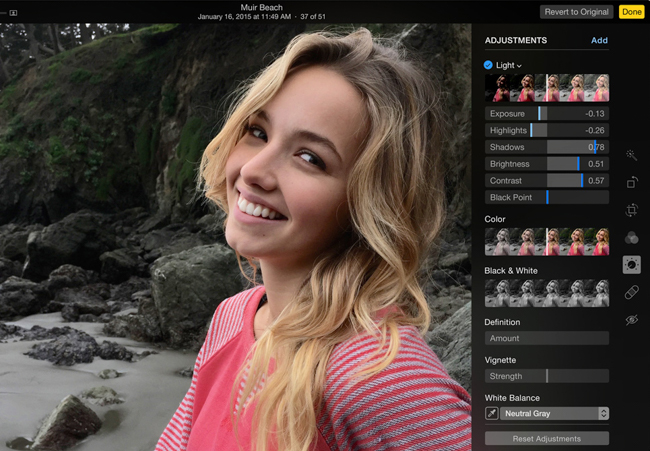This screenshot has width=650, height=451.
Task: Select the Red-eye removal tool
Action: click(x=632, y=320)
